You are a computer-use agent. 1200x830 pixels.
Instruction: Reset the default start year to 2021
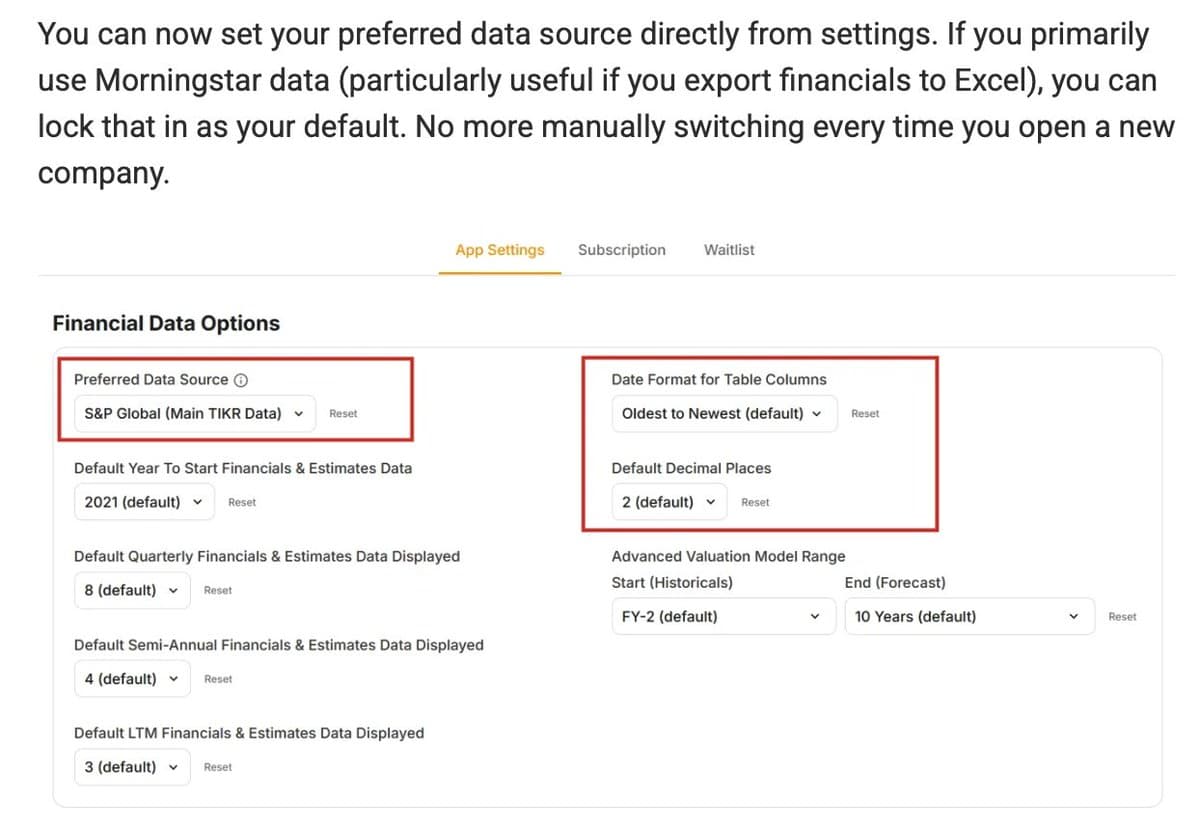[242, 503]
